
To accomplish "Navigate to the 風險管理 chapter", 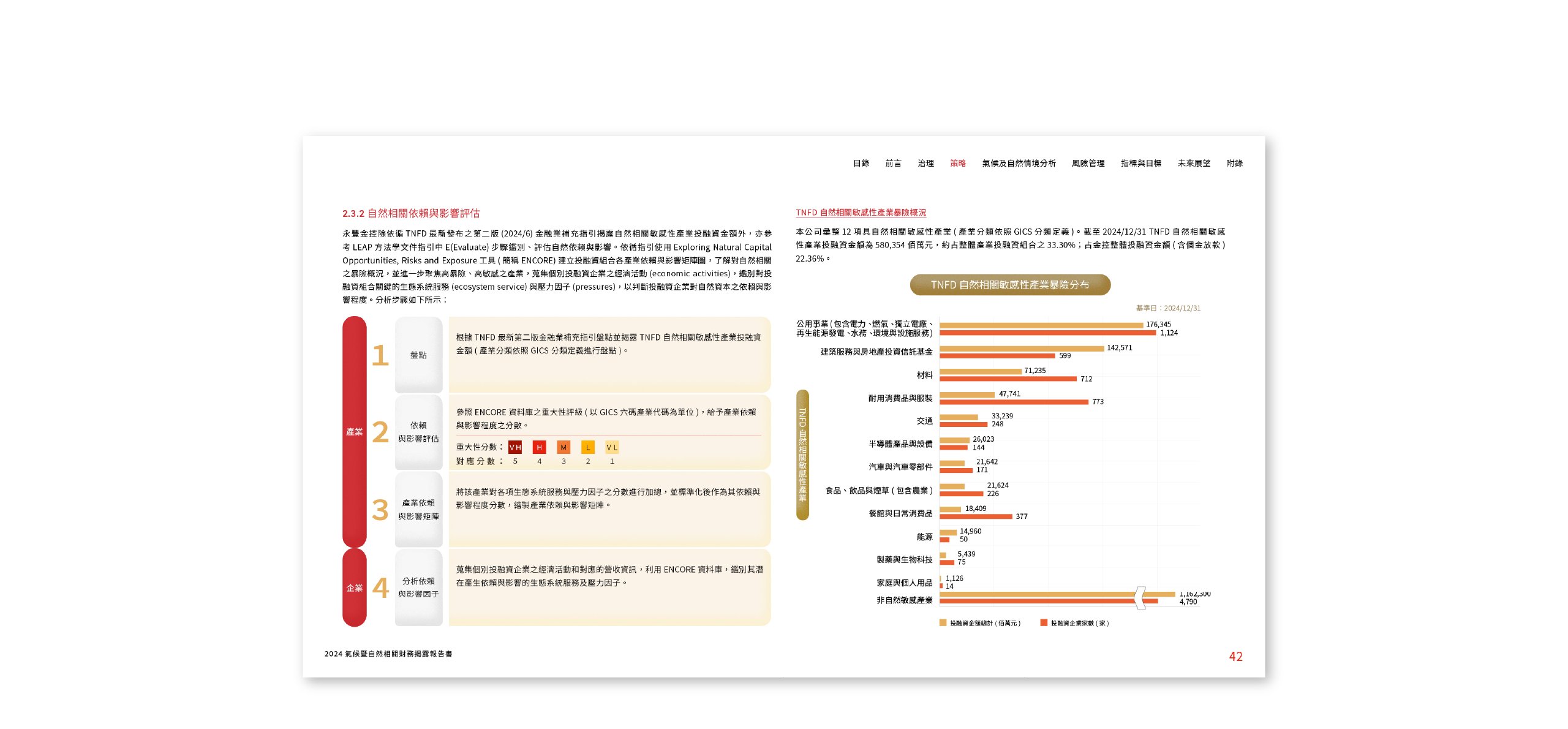I will click(x=1088, y=163).
